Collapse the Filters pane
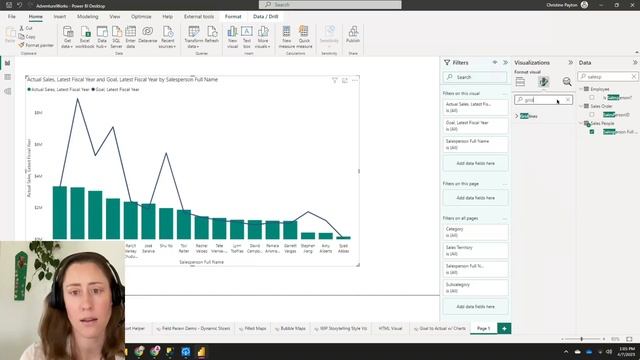This screenshot has width=640, height=360. [505, 62]
